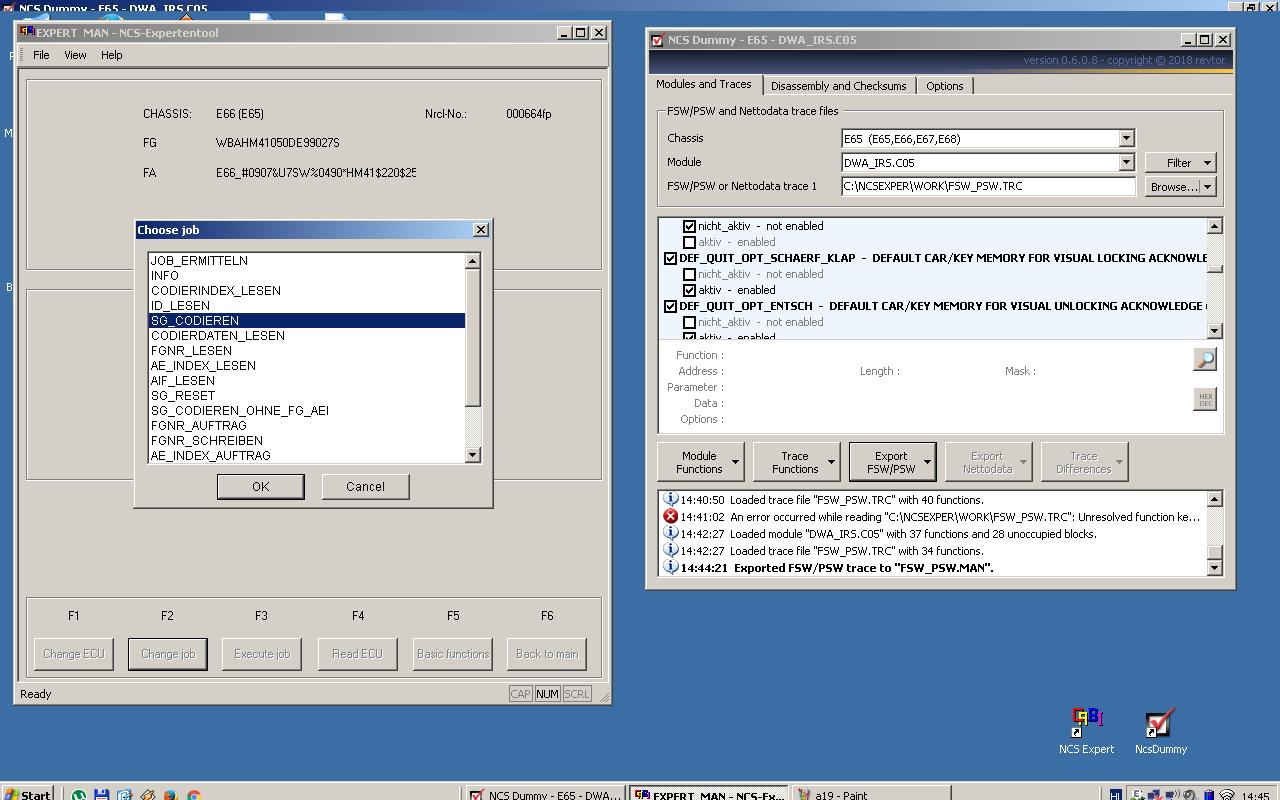
Task: Open the View menu
Action: click(75, 55)
